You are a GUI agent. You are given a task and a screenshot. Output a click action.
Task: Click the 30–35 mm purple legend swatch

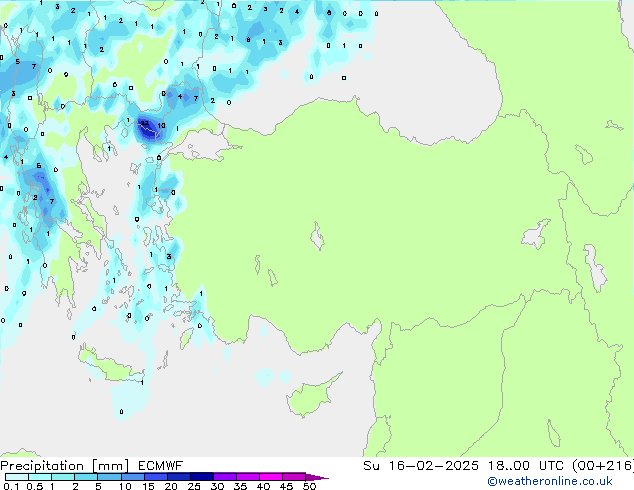(224, 477)
